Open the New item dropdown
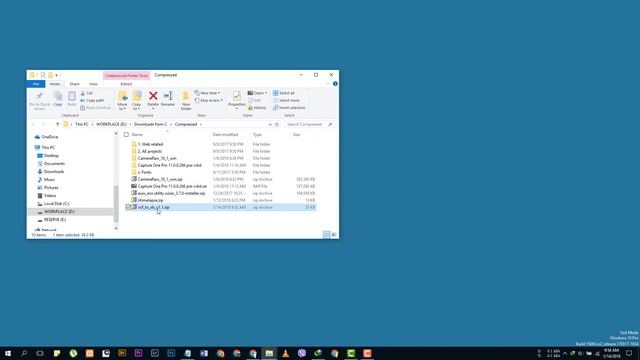The width and height of the screenshot is (640, 360). (x=207, y=93)
